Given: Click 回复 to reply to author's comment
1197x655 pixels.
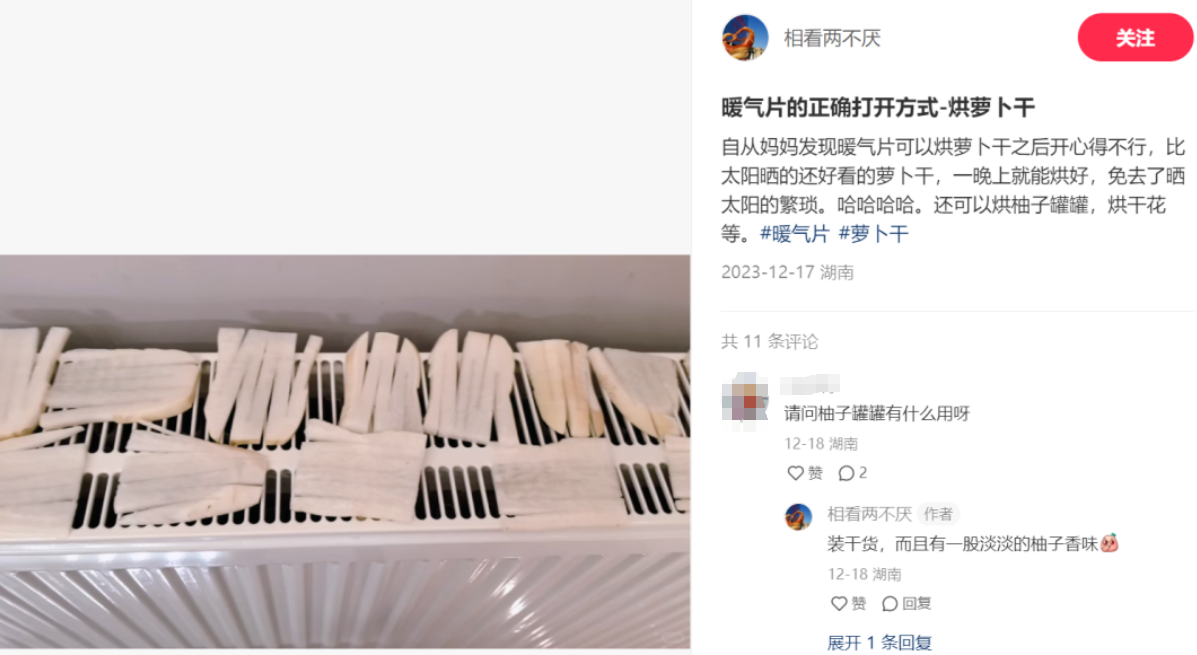Looking at the screenshot, I should [x=907, y=604].
